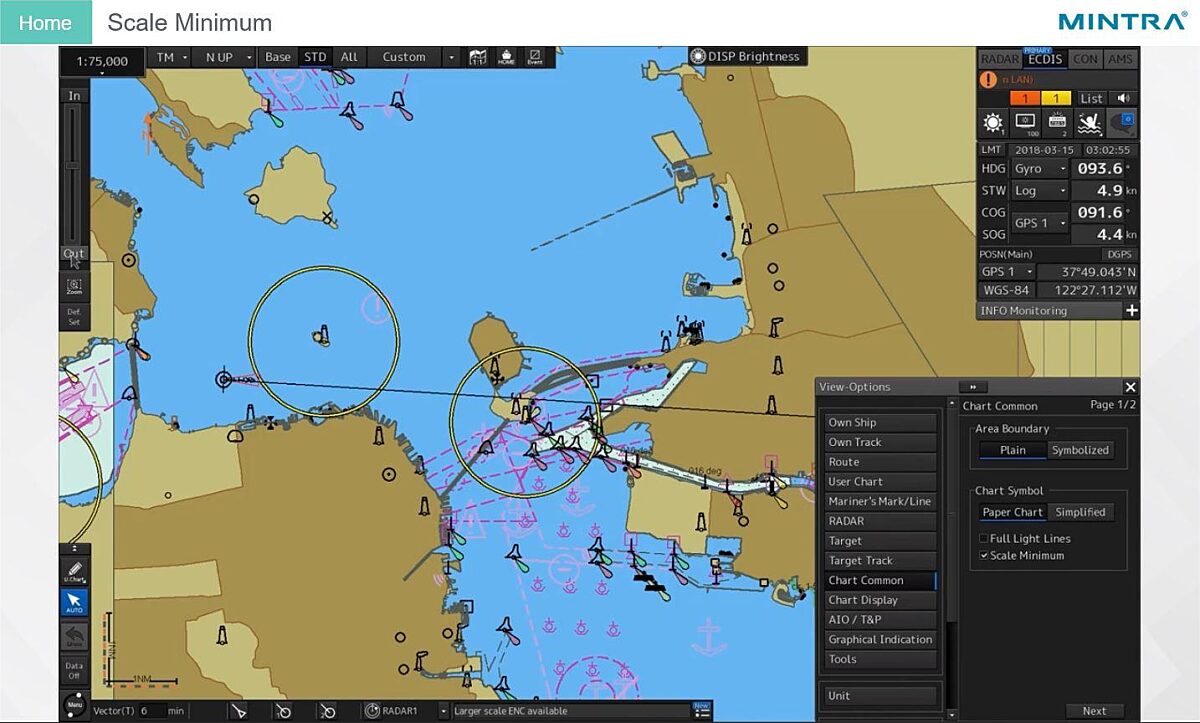Switch Area Boundary to Symbolized
This screenshot has width=1200, height=723.
point(1080,450)
